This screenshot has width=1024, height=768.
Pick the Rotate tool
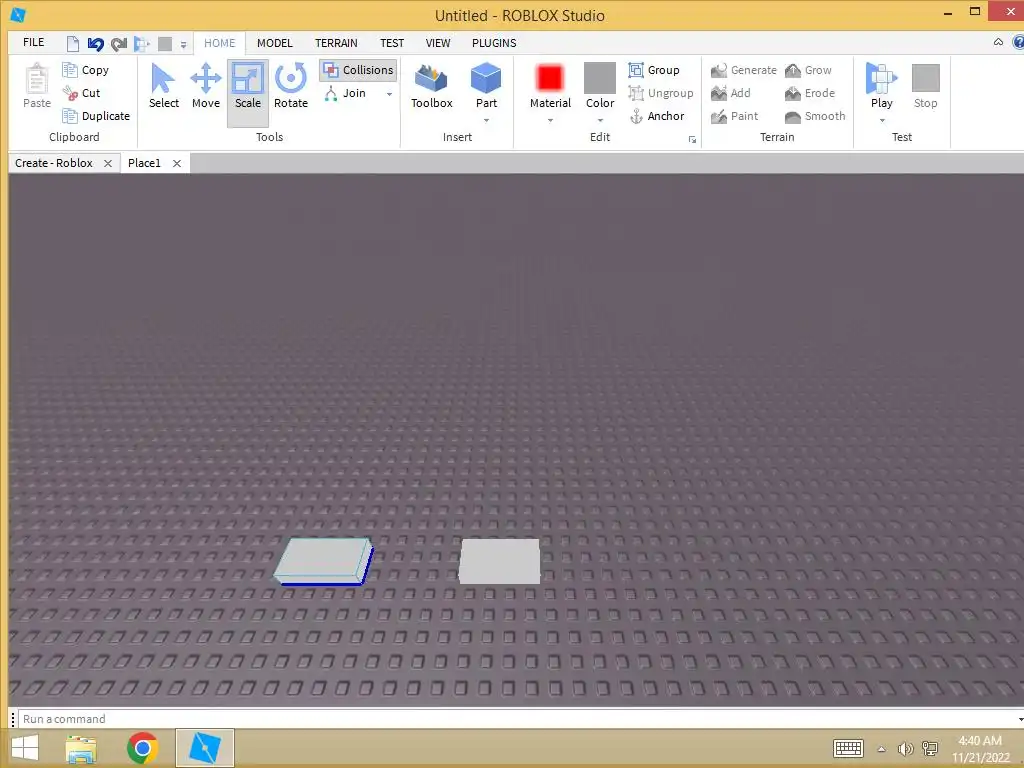click(x=291, y=86)
